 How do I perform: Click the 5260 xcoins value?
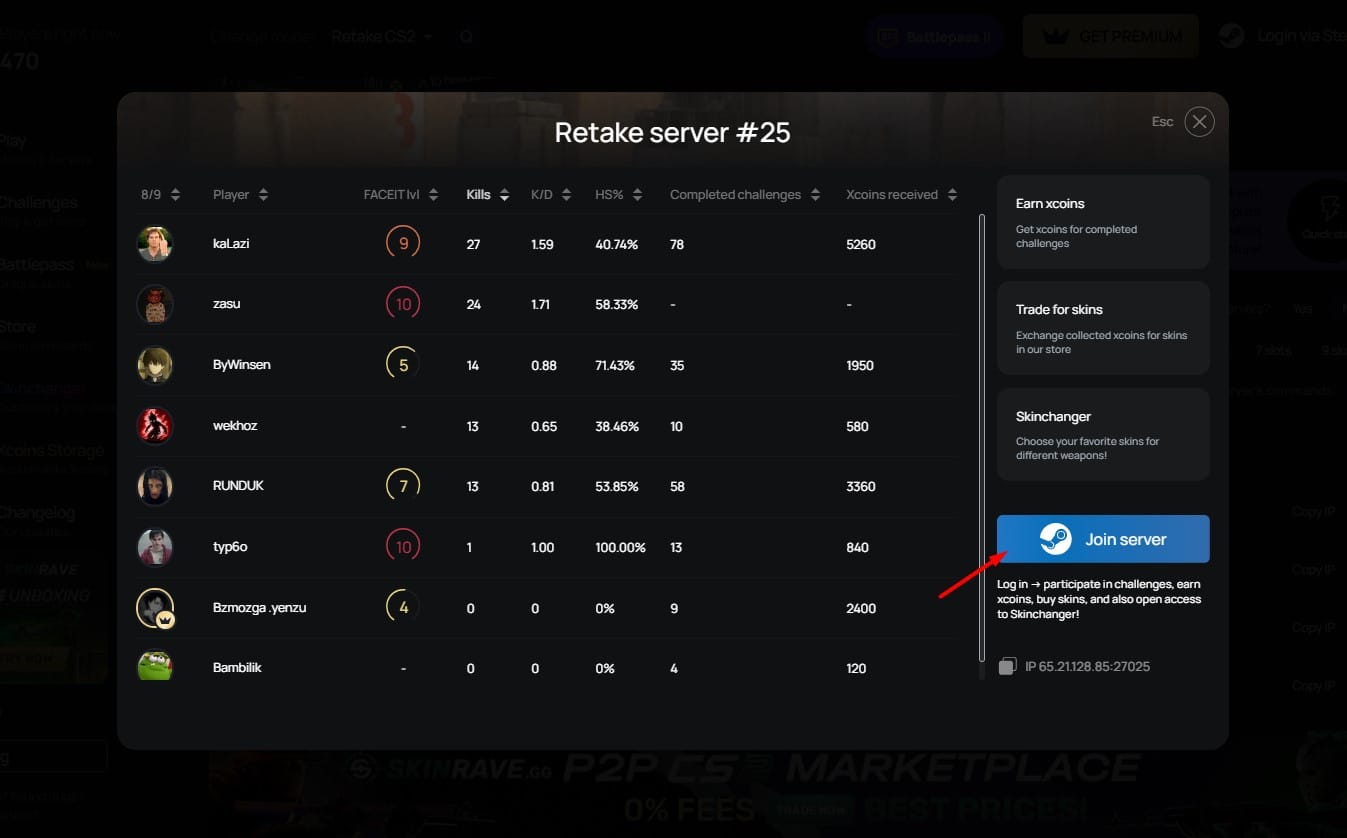pos(861,244)
